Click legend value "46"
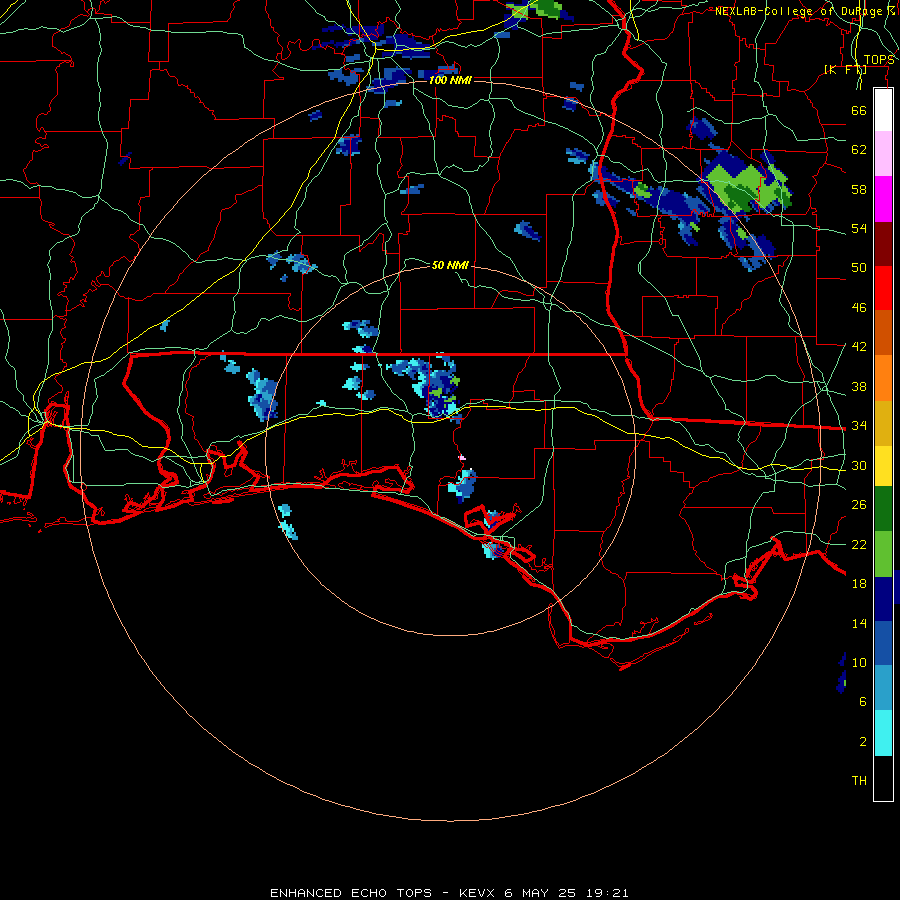900x900 pixels. [859, 308]
